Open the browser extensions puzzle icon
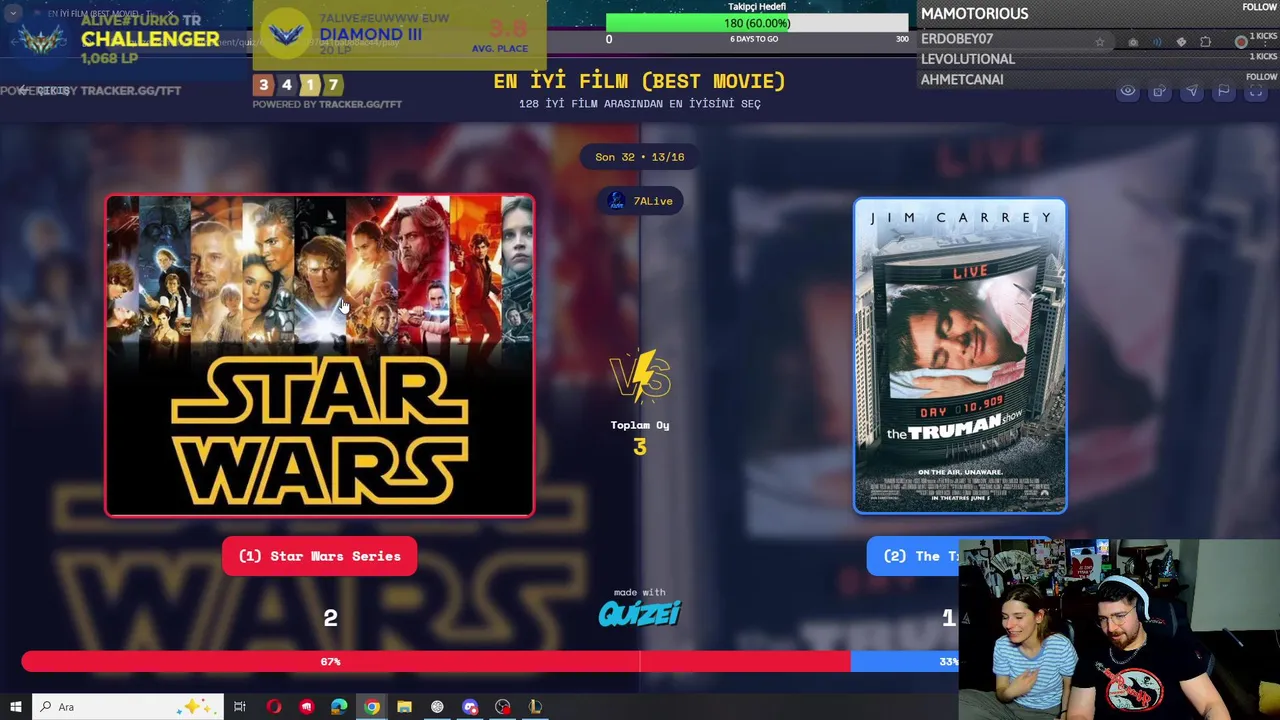This screenshot has width=1280, height=720. (x=1205, y=42)
